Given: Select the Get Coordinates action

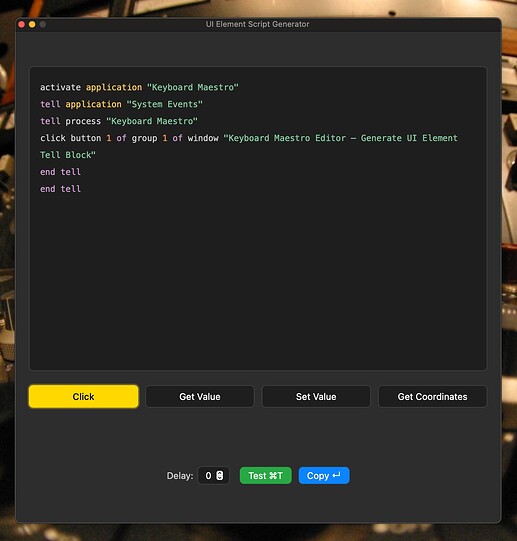Looking at the screenshot, I should (432, 396).
